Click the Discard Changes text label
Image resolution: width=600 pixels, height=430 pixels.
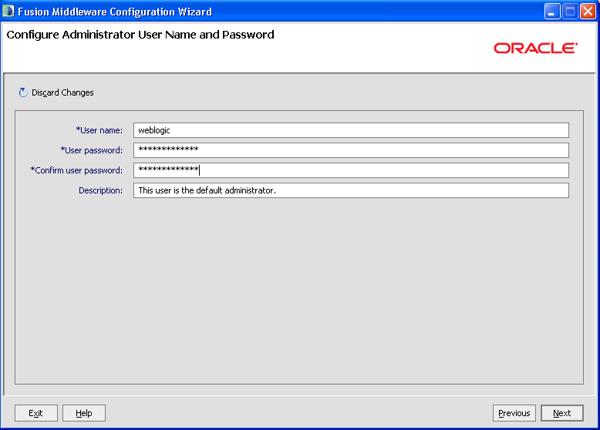[x=64, y=93]
